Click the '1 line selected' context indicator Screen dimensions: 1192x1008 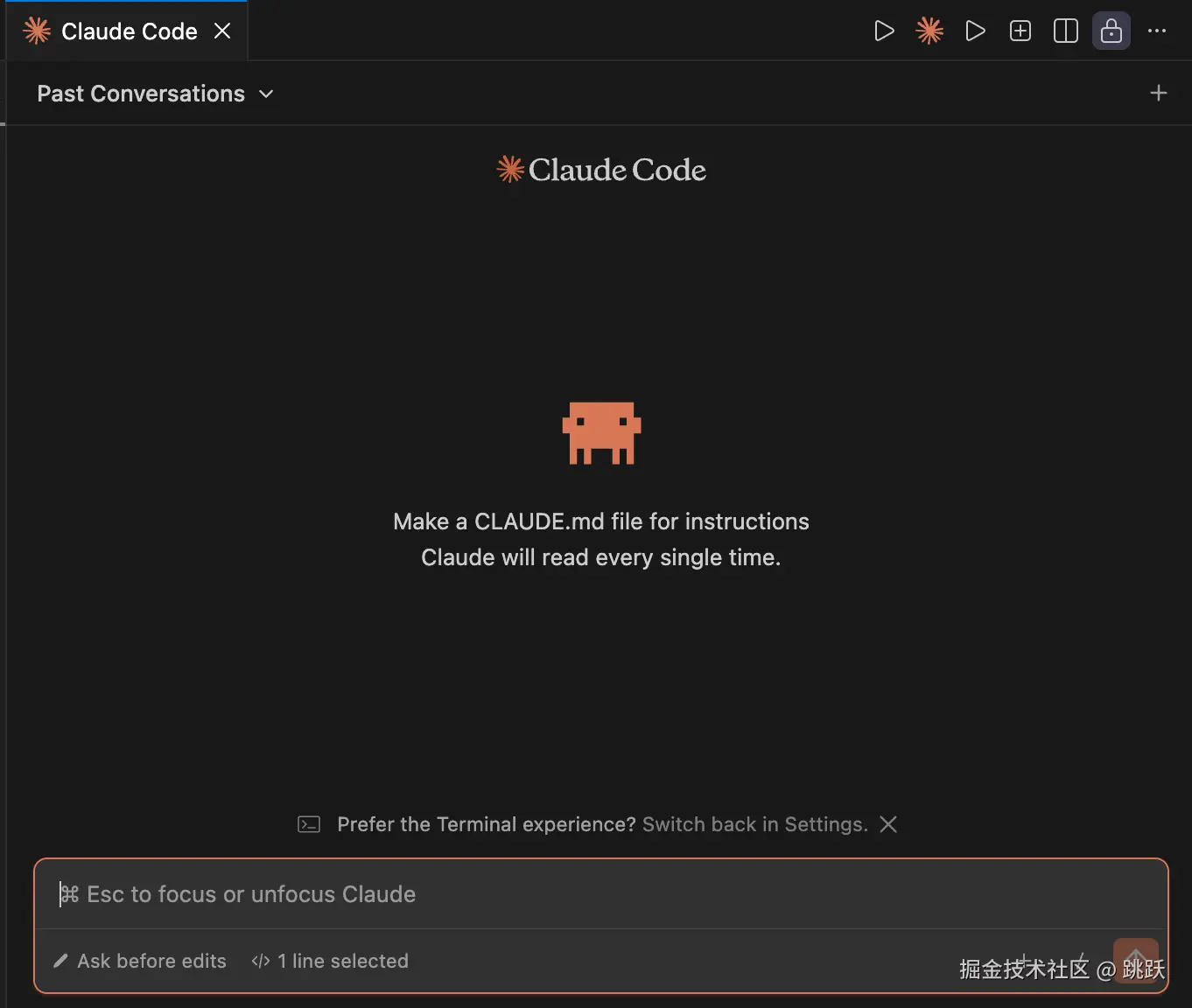coord(330,961)
